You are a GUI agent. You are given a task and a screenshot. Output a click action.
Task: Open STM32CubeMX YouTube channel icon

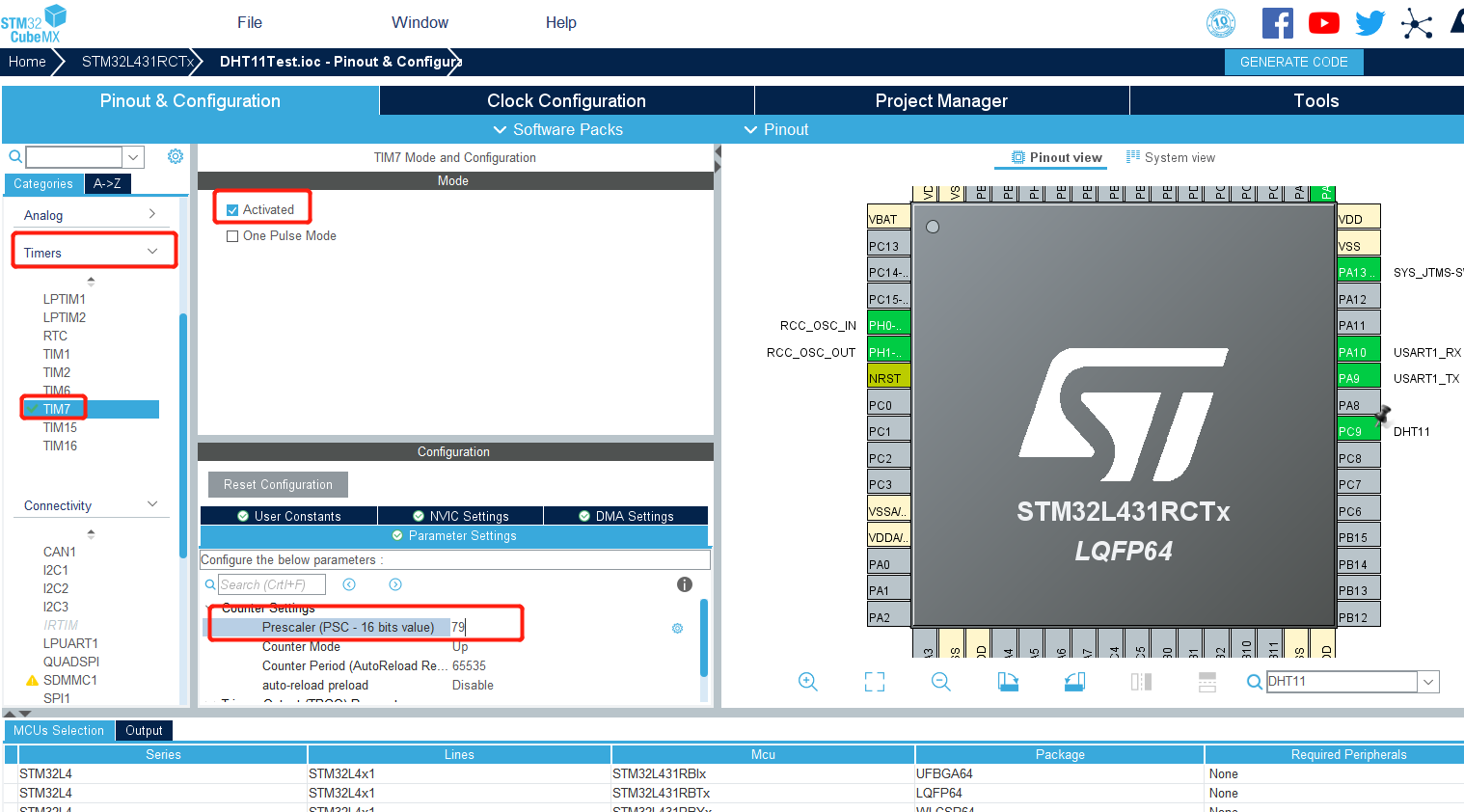point(1323,22)
